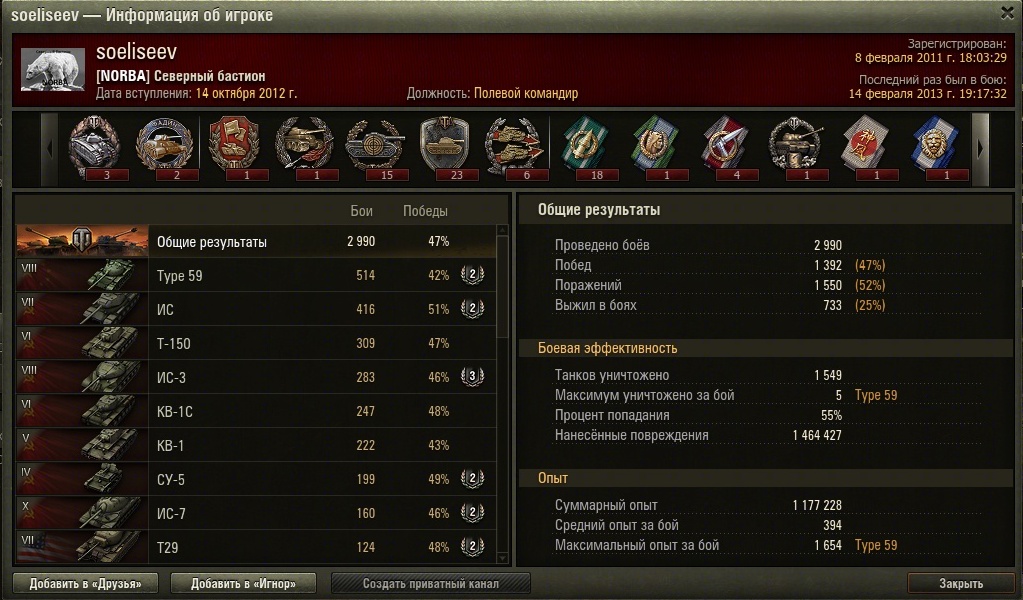Click the two-tanks arrows medal with count 6
The width and height of the screenshot is (1023, 600).
click(515, 144)
